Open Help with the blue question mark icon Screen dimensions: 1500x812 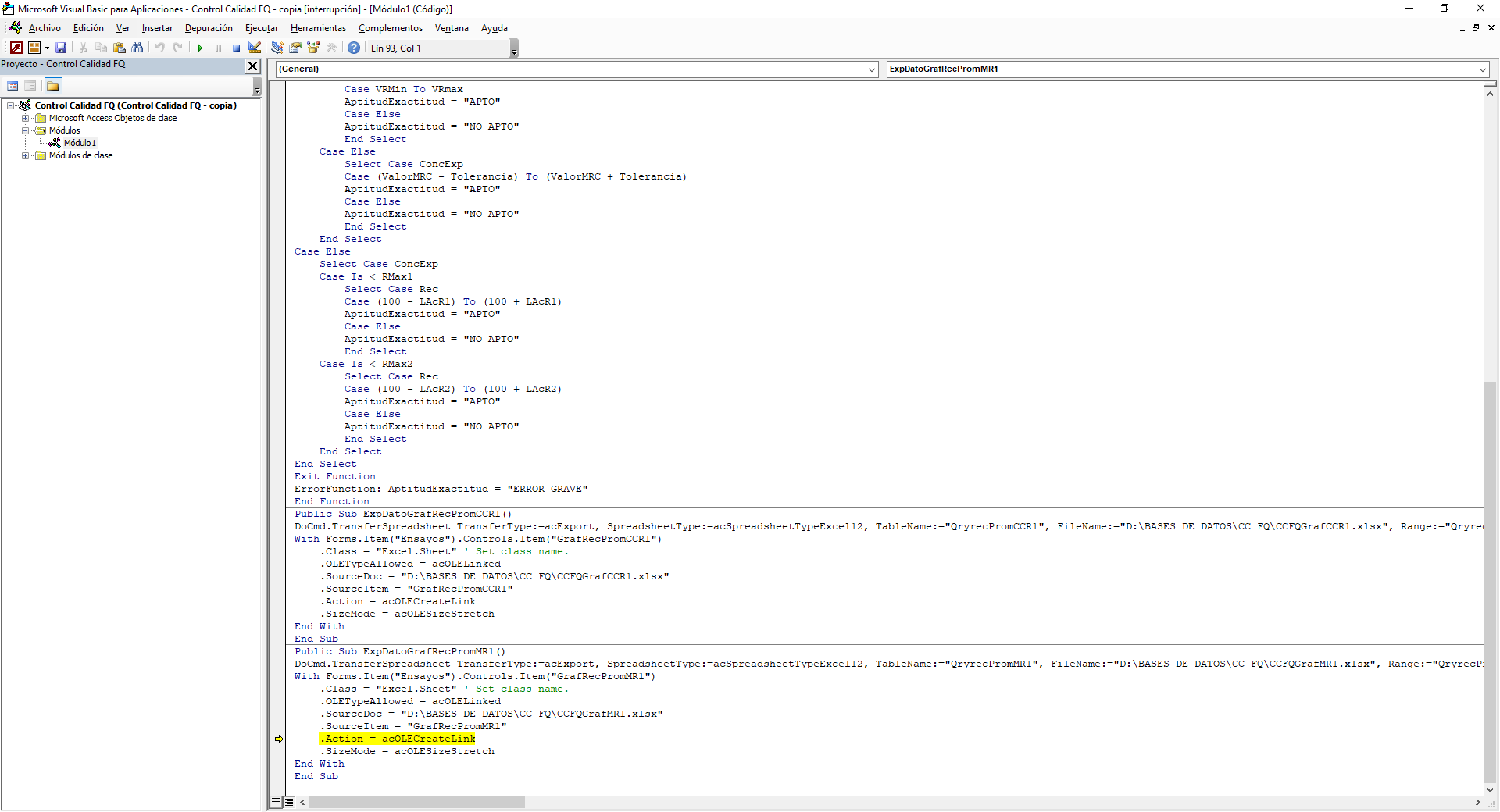pyautogui.click(x=354, y=48)
